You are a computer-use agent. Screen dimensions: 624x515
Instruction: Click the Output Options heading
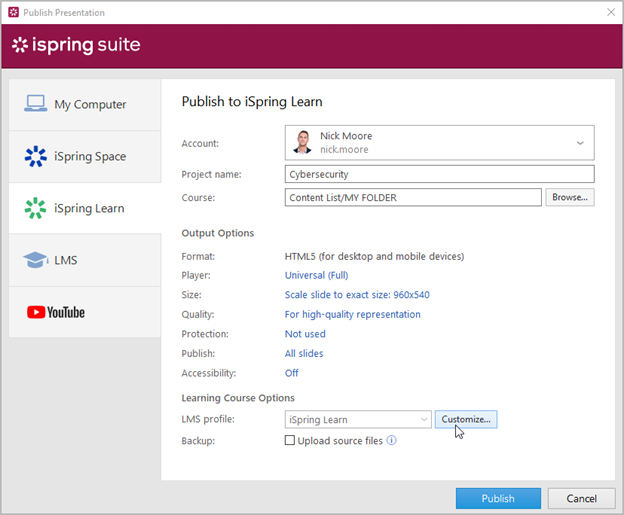[x=218, y=233]
